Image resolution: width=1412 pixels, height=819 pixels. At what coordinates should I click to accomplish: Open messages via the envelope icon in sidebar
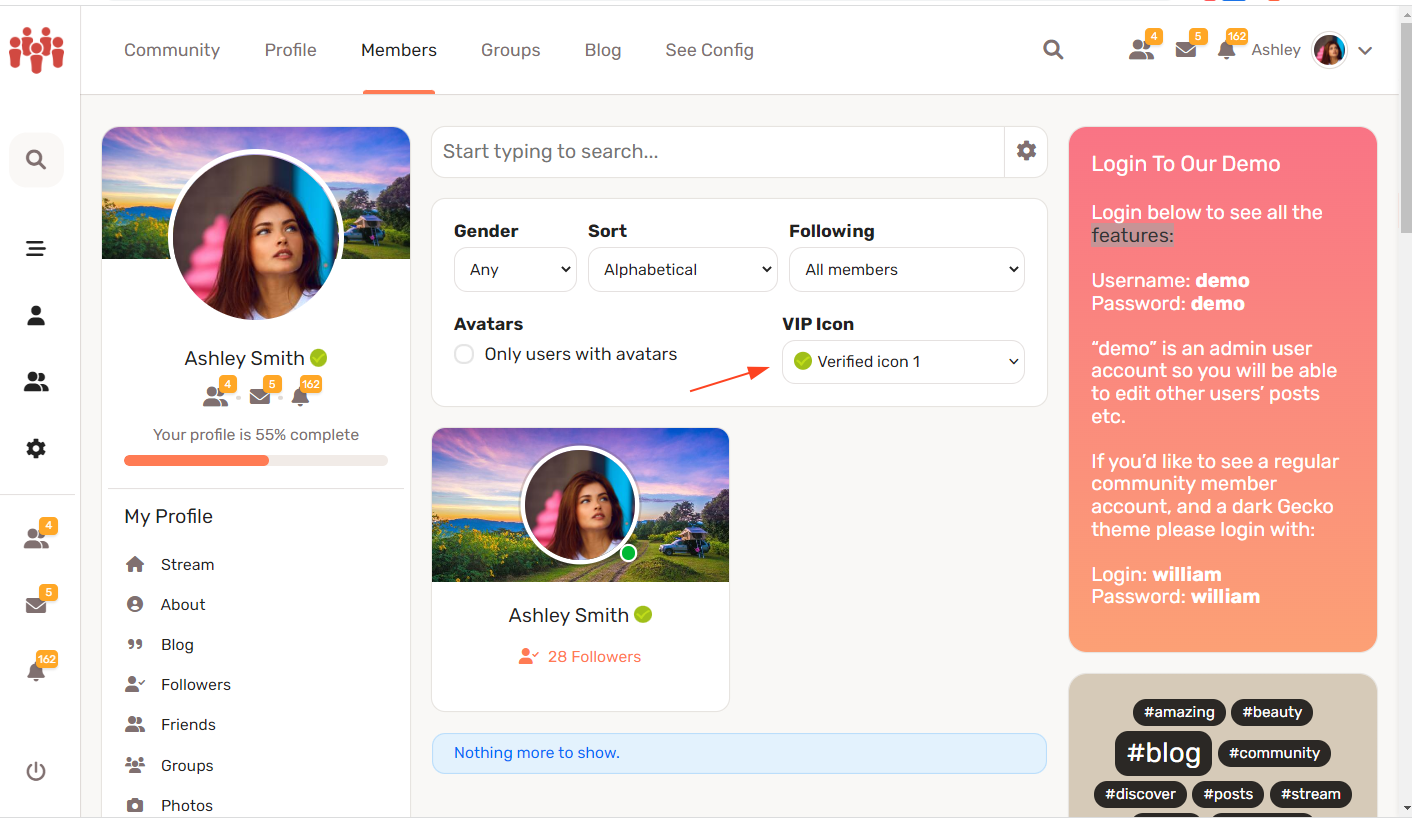pos(36,604)
